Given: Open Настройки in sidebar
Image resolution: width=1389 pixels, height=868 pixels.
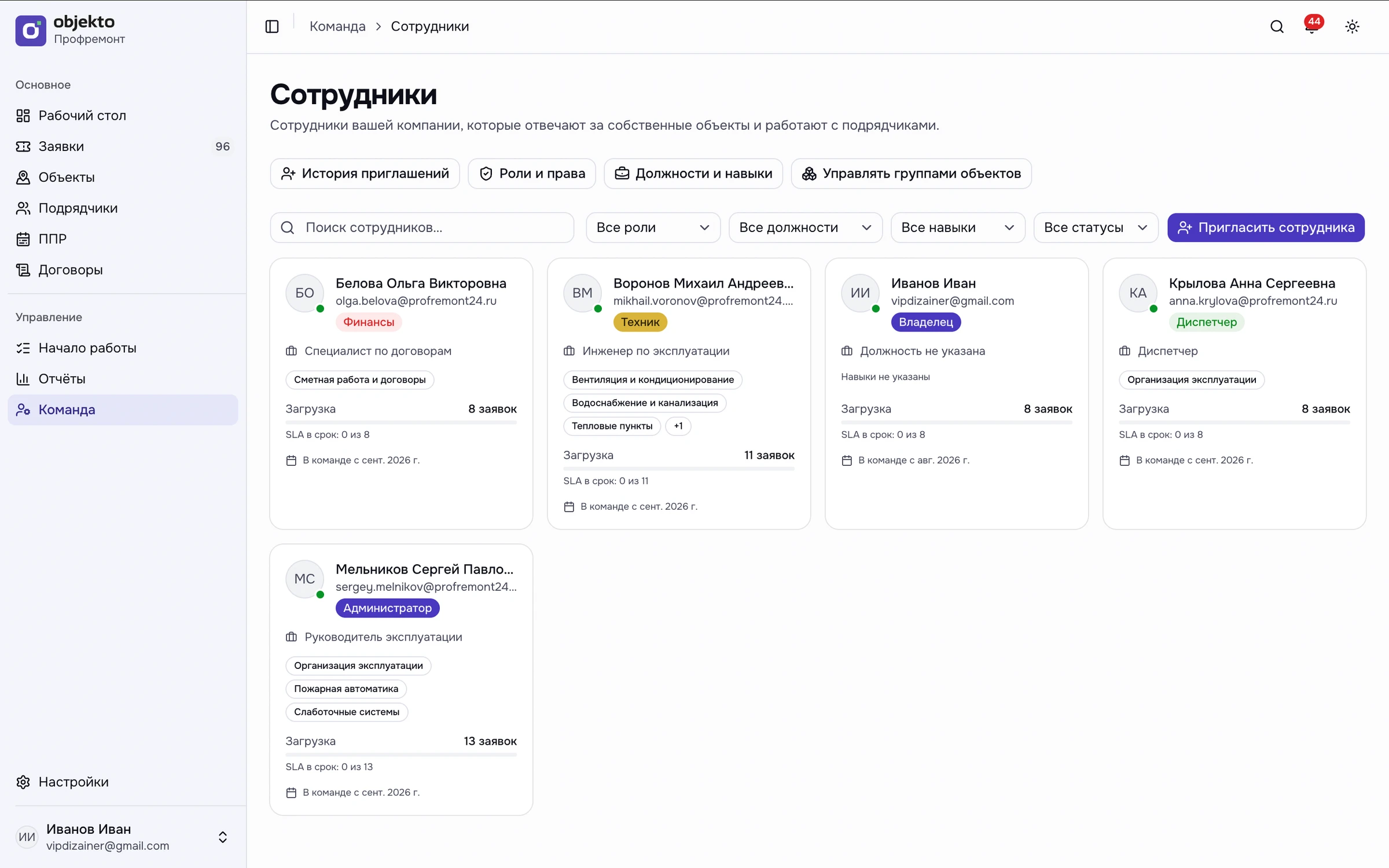Looking at the screenshot, I should (123, 782).
